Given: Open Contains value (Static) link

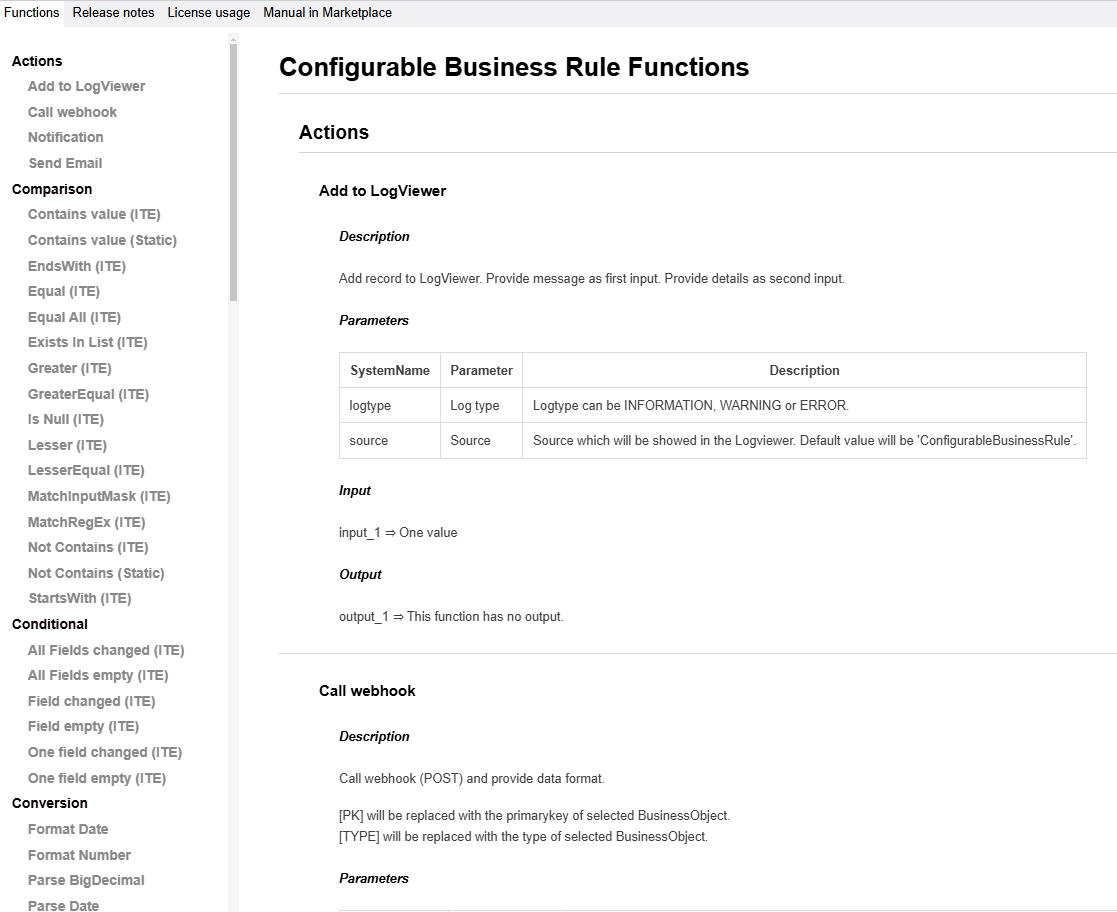Looking at the screenshot, I should click(102, 240).
